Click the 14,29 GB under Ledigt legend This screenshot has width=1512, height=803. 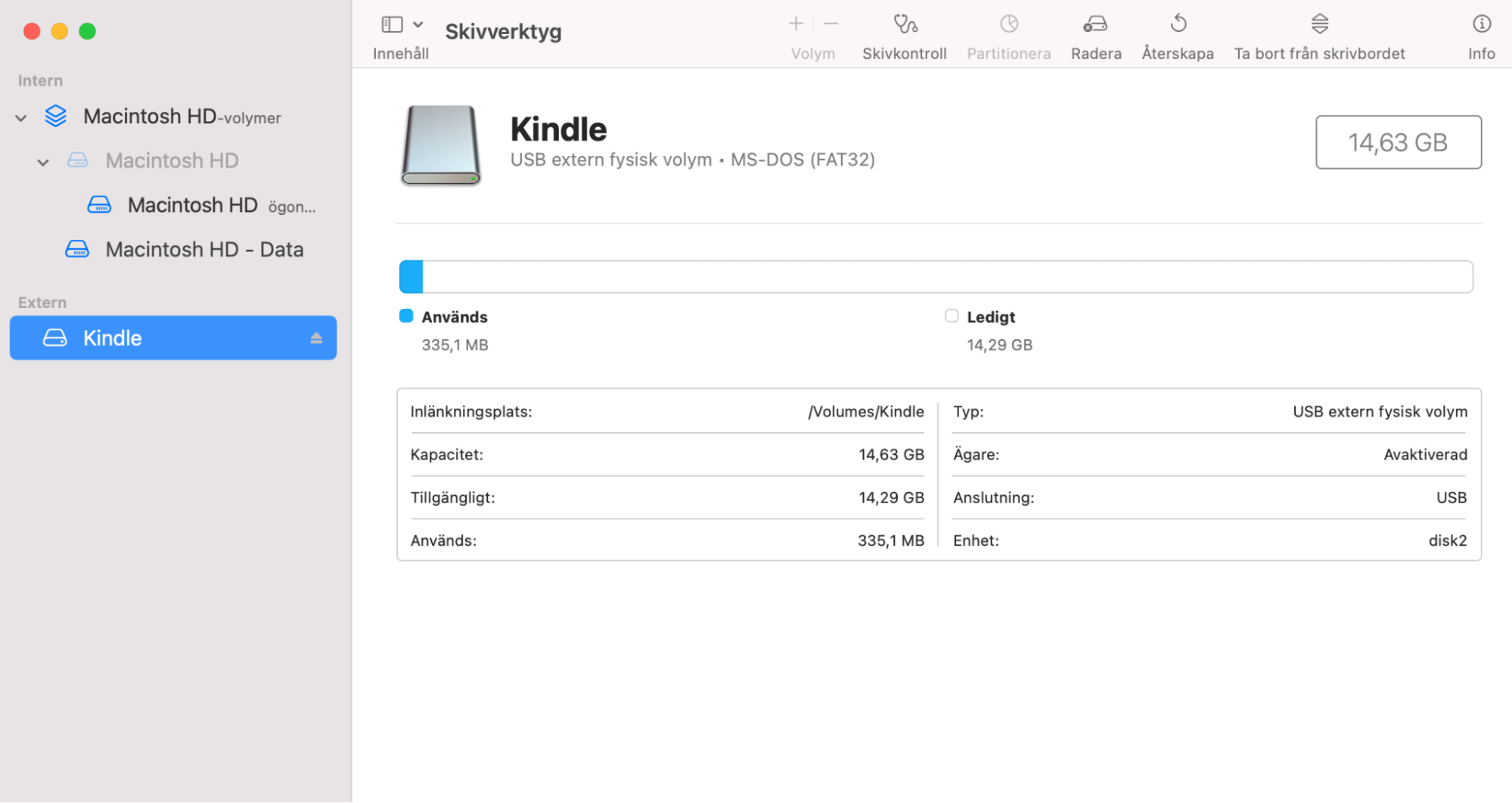pos(999,345)
